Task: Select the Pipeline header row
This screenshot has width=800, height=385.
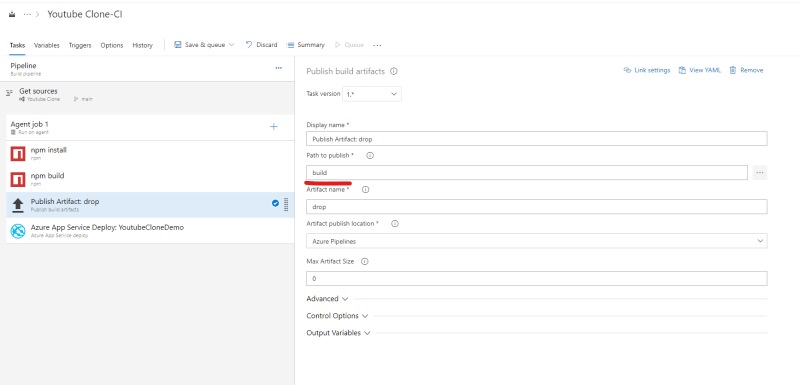Action: click(147, 69)
